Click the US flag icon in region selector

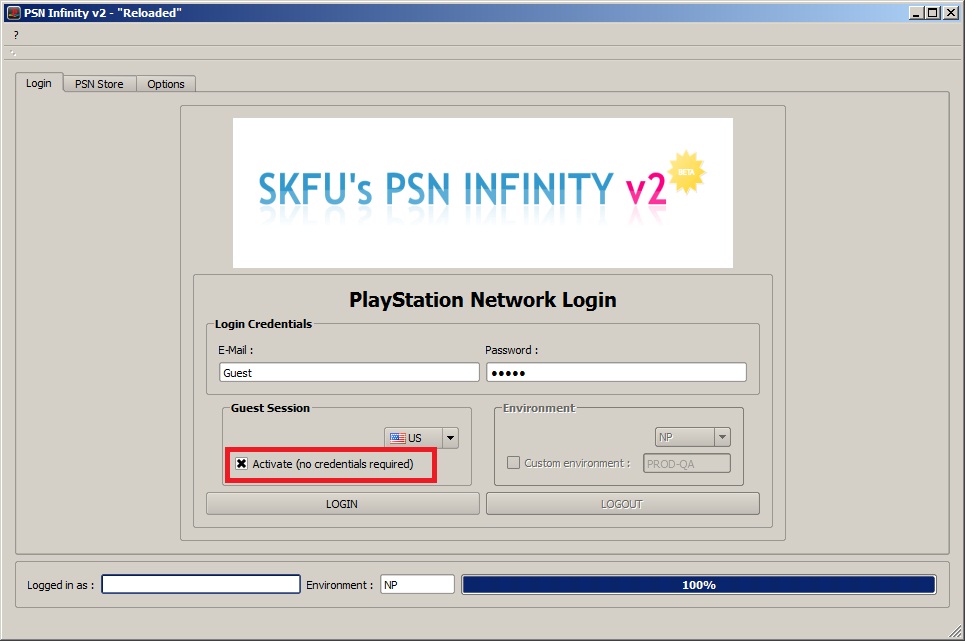(x=398, y=438)
